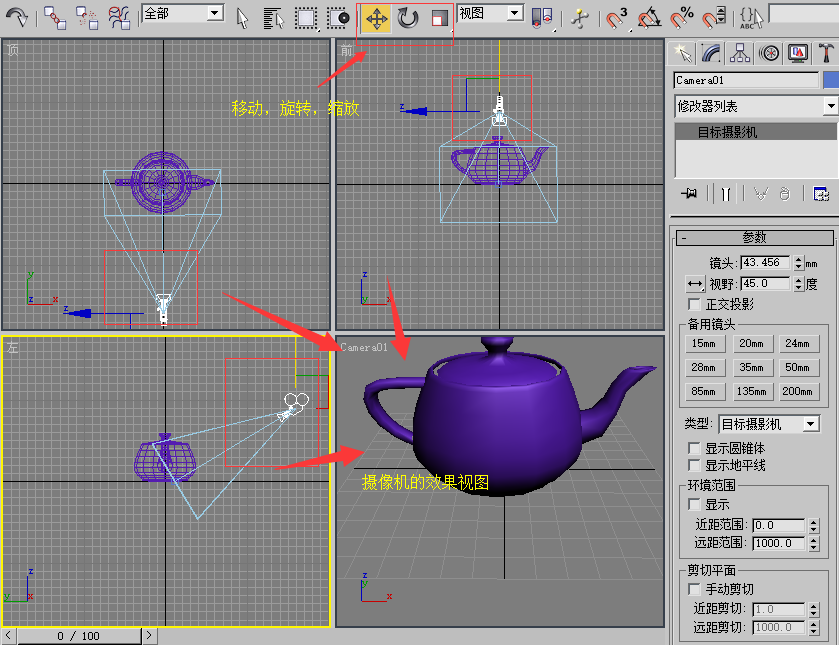Collapse the 参数 rollout
The image size is (839, 645).
[754, 237]
